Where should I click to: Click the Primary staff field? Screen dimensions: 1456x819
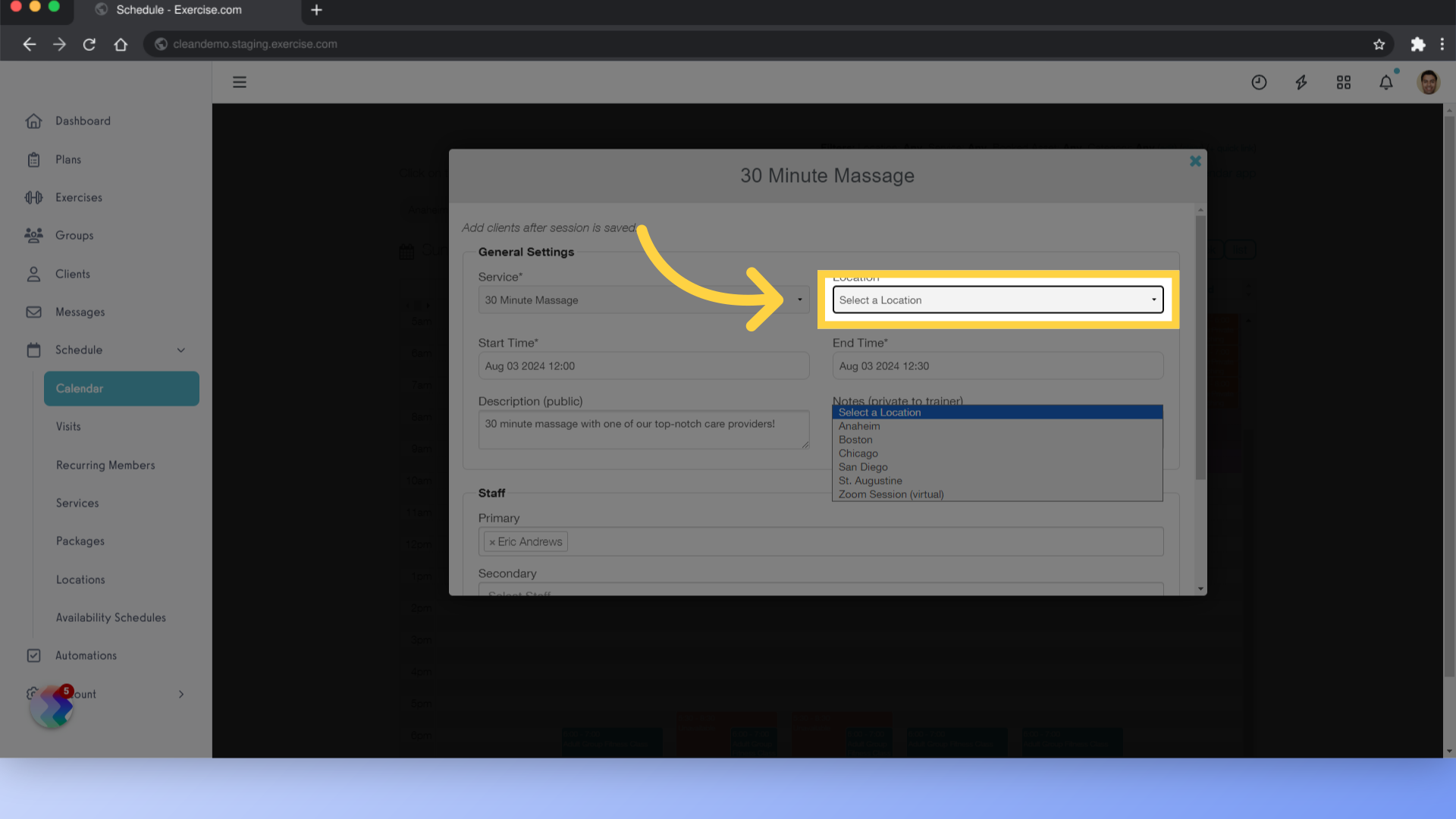click(821, 541)
